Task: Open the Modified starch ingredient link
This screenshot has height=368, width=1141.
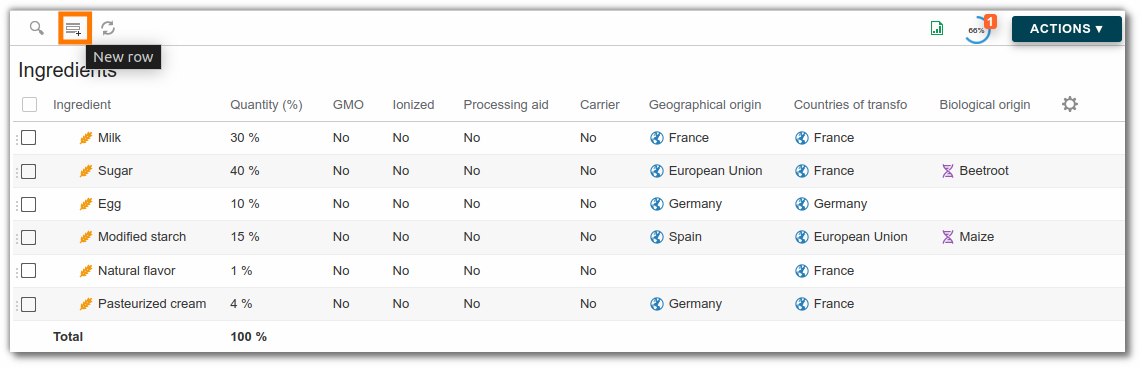Action: point(142,237)
